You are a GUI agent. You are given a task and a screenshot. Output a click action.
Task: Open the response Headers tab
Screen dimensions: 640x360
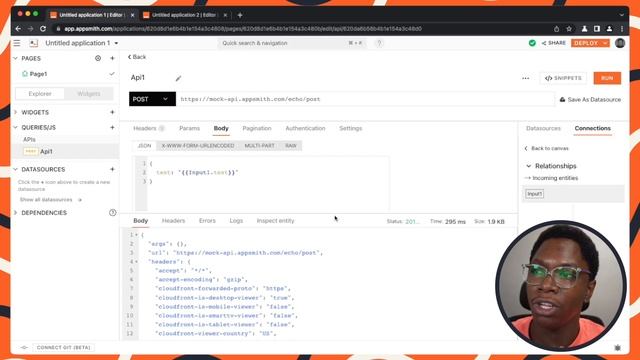[173, 221]
